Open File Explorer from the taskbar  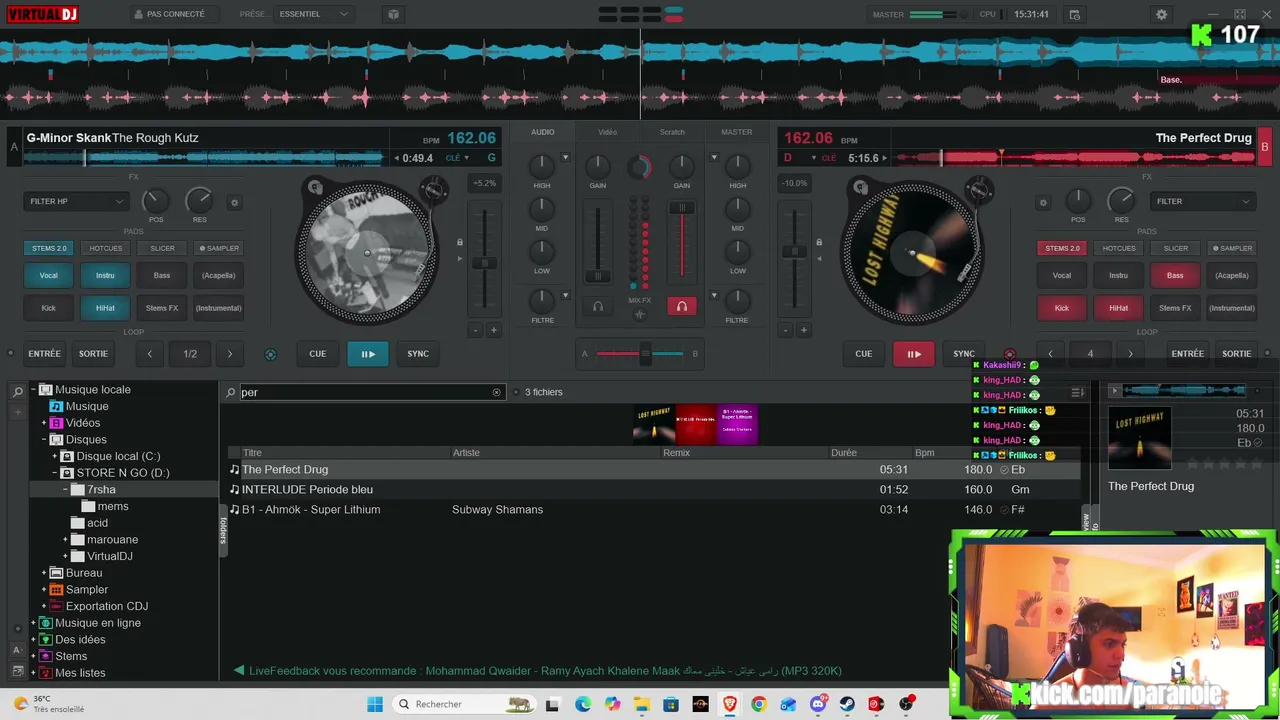tap(641, 704)
